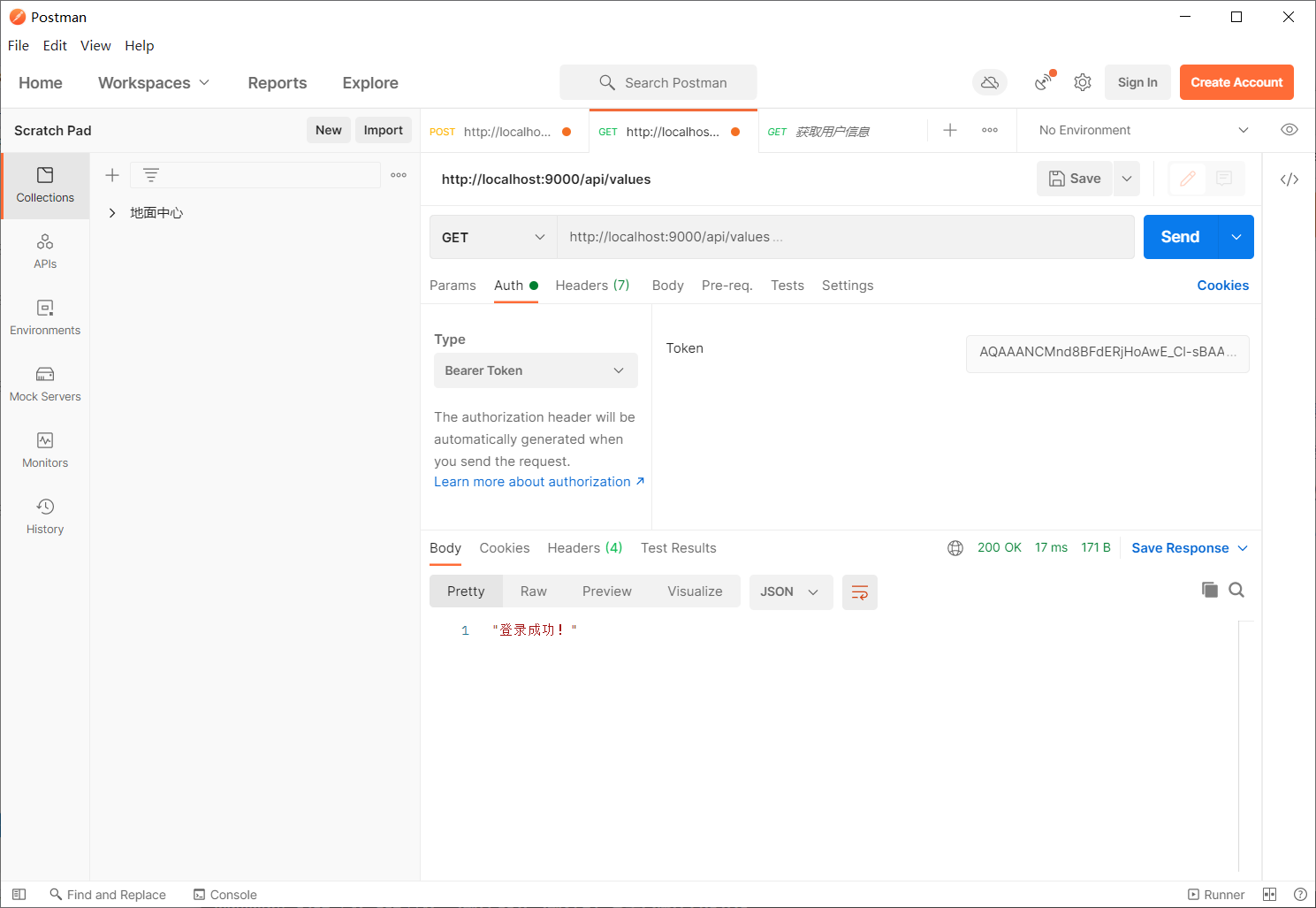This screenshot has height=908, width=1316.
Task: Open tab options three-dots menu
Action: [x=990, y=130]
